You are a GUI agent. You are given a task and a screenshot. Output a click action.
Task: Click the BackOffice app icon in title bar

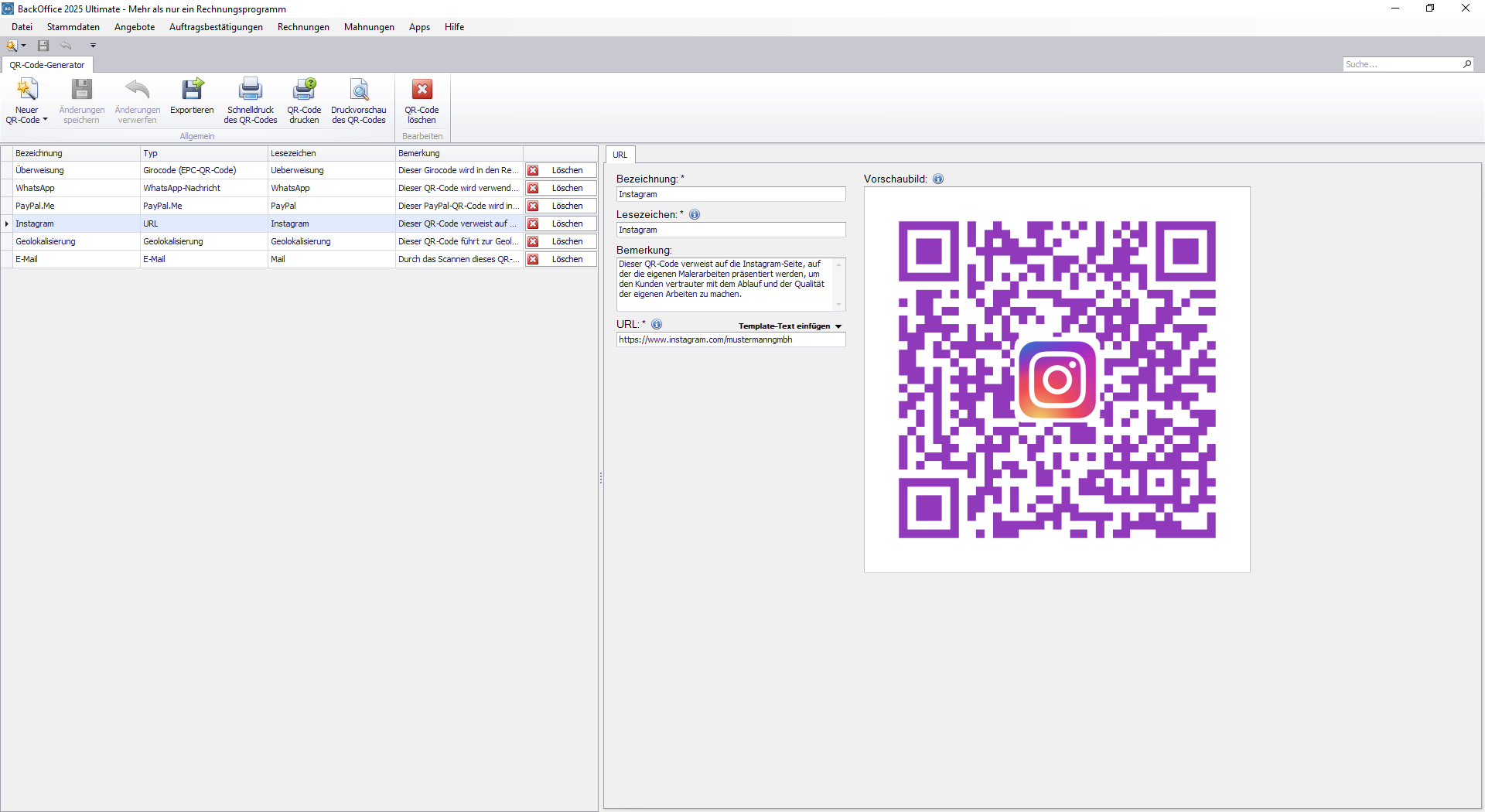(8, 9)
